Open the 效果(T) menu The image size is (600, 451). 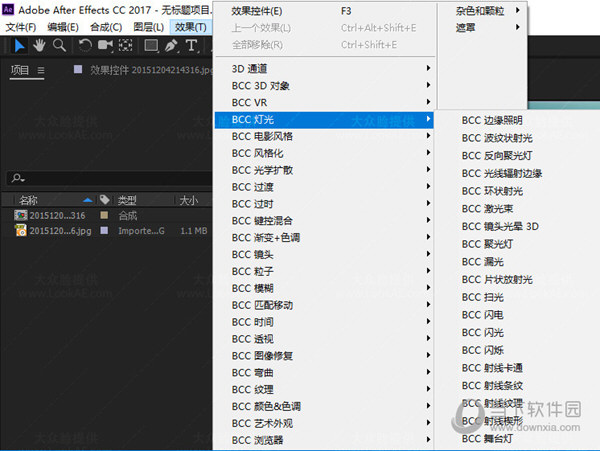click(191, 27)
